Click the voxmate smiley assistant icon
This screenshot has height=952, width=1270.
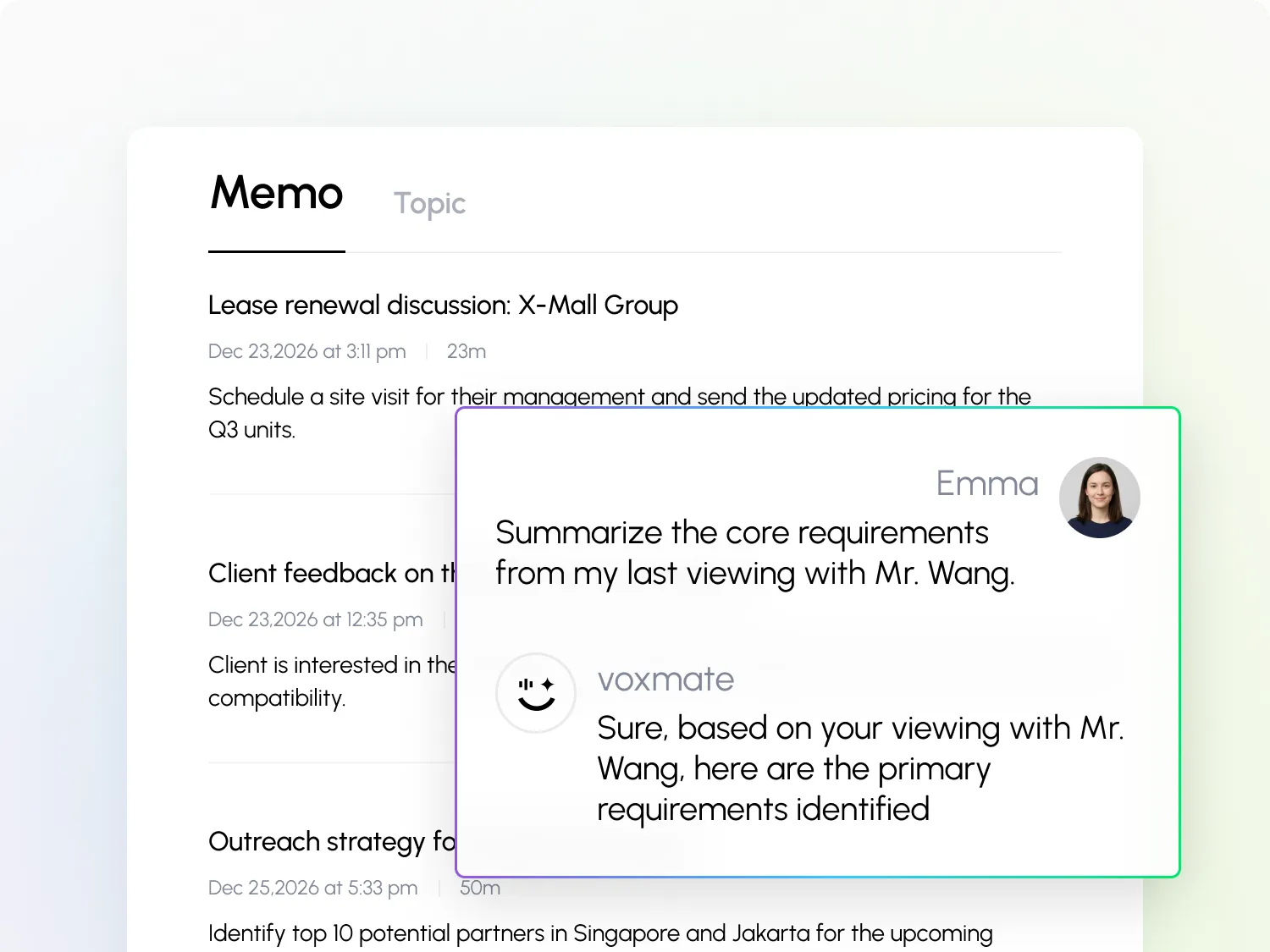[536, 693]
